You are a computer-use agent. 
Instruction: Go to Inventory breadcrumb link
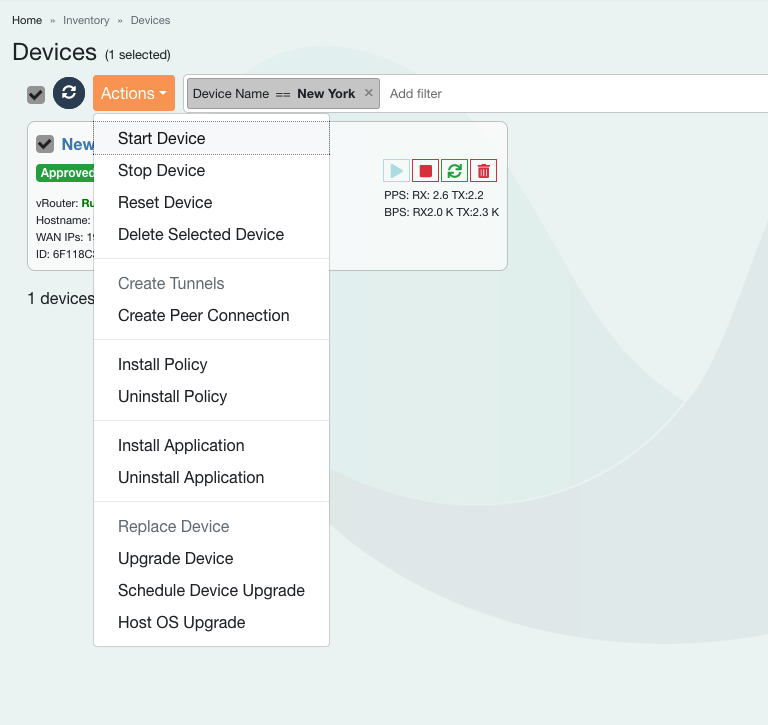[87, 20]
